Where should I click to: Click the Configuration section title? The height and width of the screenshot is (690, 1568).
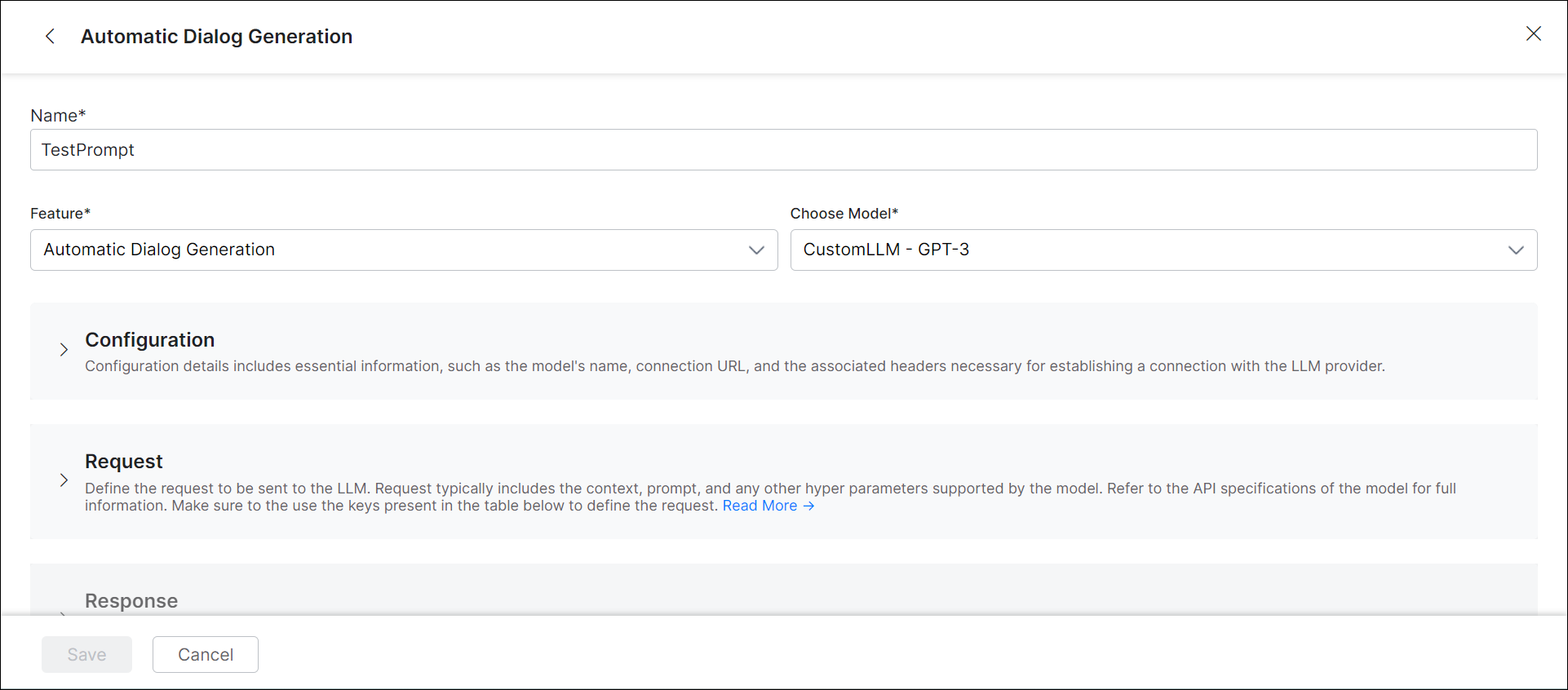(150, 340)
